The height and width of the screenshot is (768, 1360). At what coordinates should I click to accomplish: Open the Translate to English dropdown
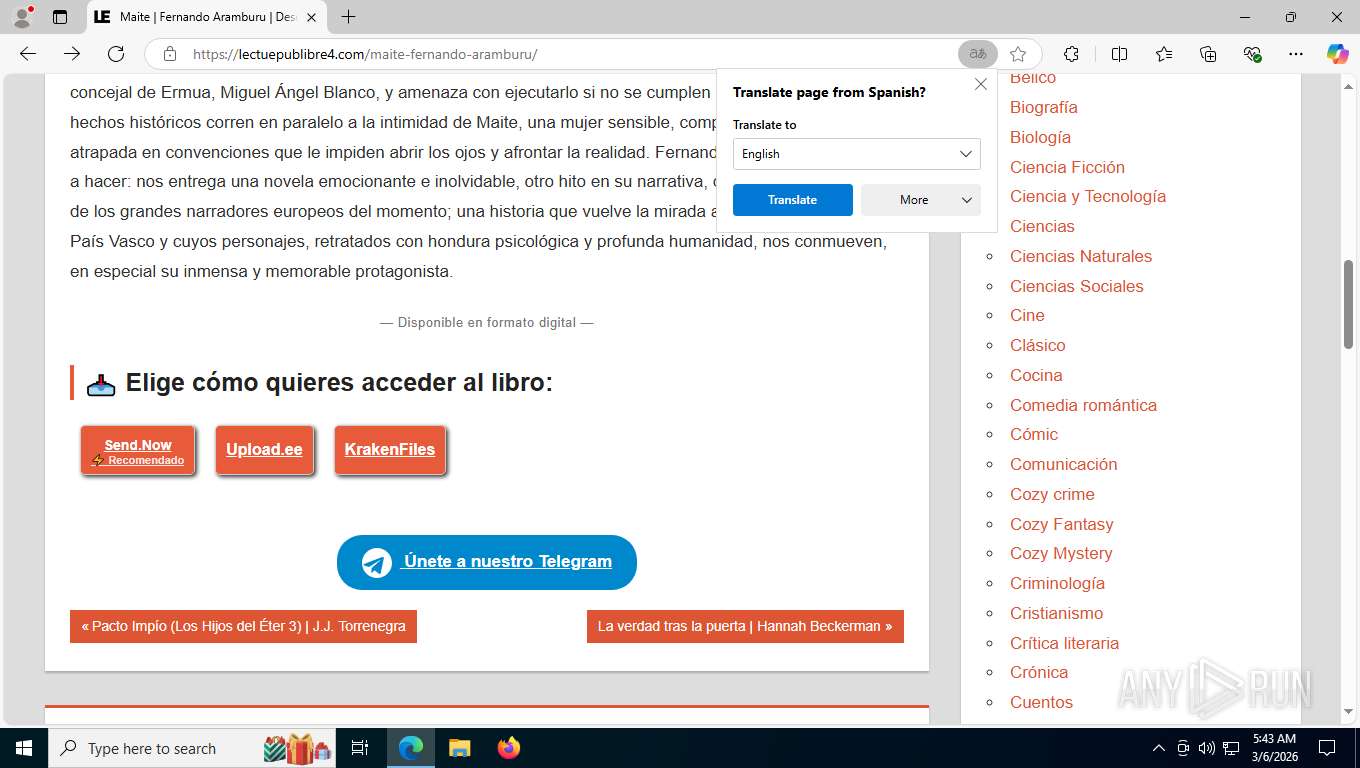(x=857, y=154)
